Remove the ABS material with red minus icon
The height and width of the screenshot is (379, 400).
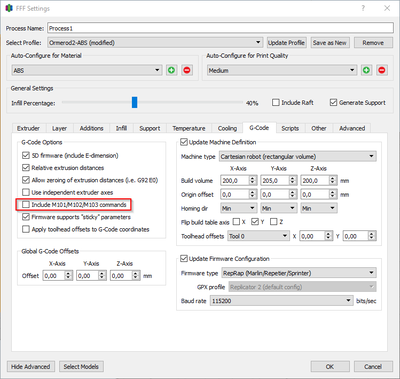point(187,70)
